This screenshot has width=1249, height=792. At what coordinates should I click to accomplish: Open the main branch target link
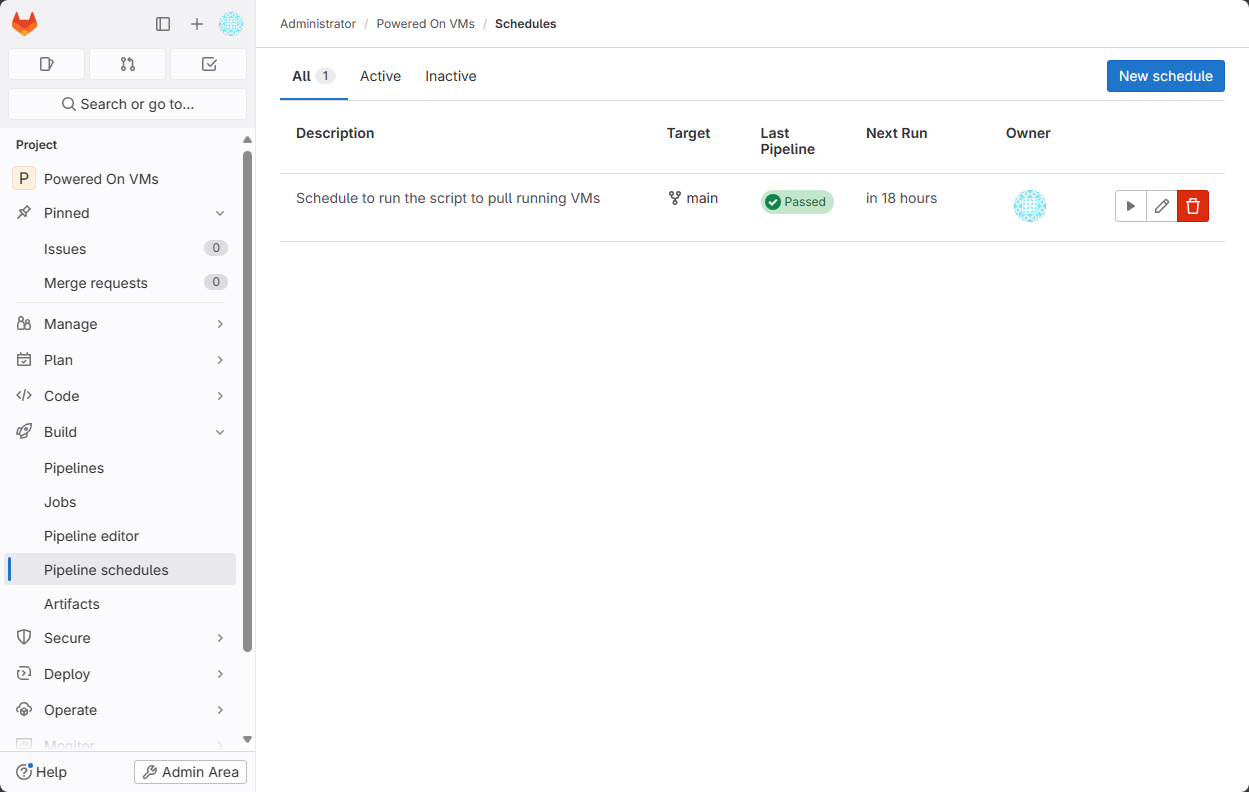coord(693,198)
